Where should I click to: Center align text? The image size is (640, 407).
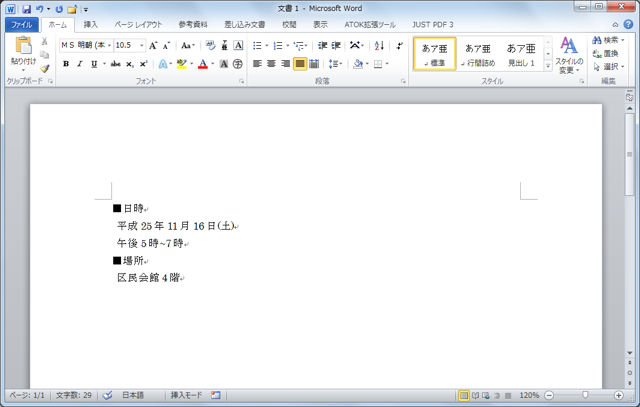pos(271,64)
